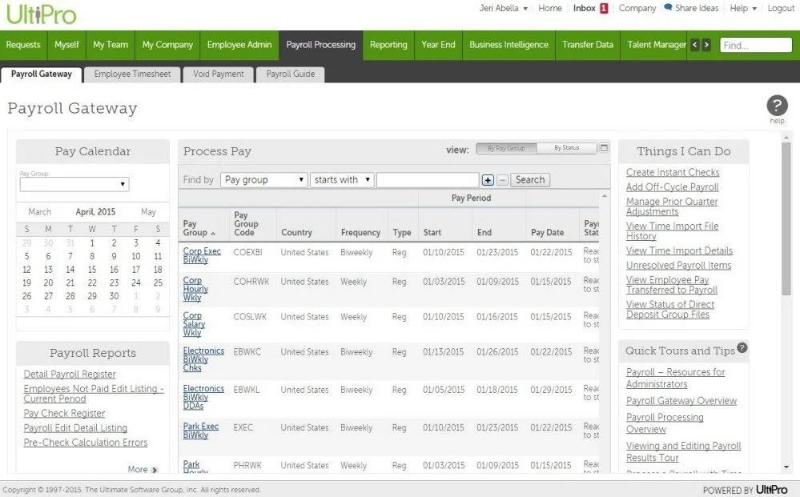Click the Share Ideas speech bubble icon
The height and width of the screenshot is (497, 800).
click(x=668, y=7)
